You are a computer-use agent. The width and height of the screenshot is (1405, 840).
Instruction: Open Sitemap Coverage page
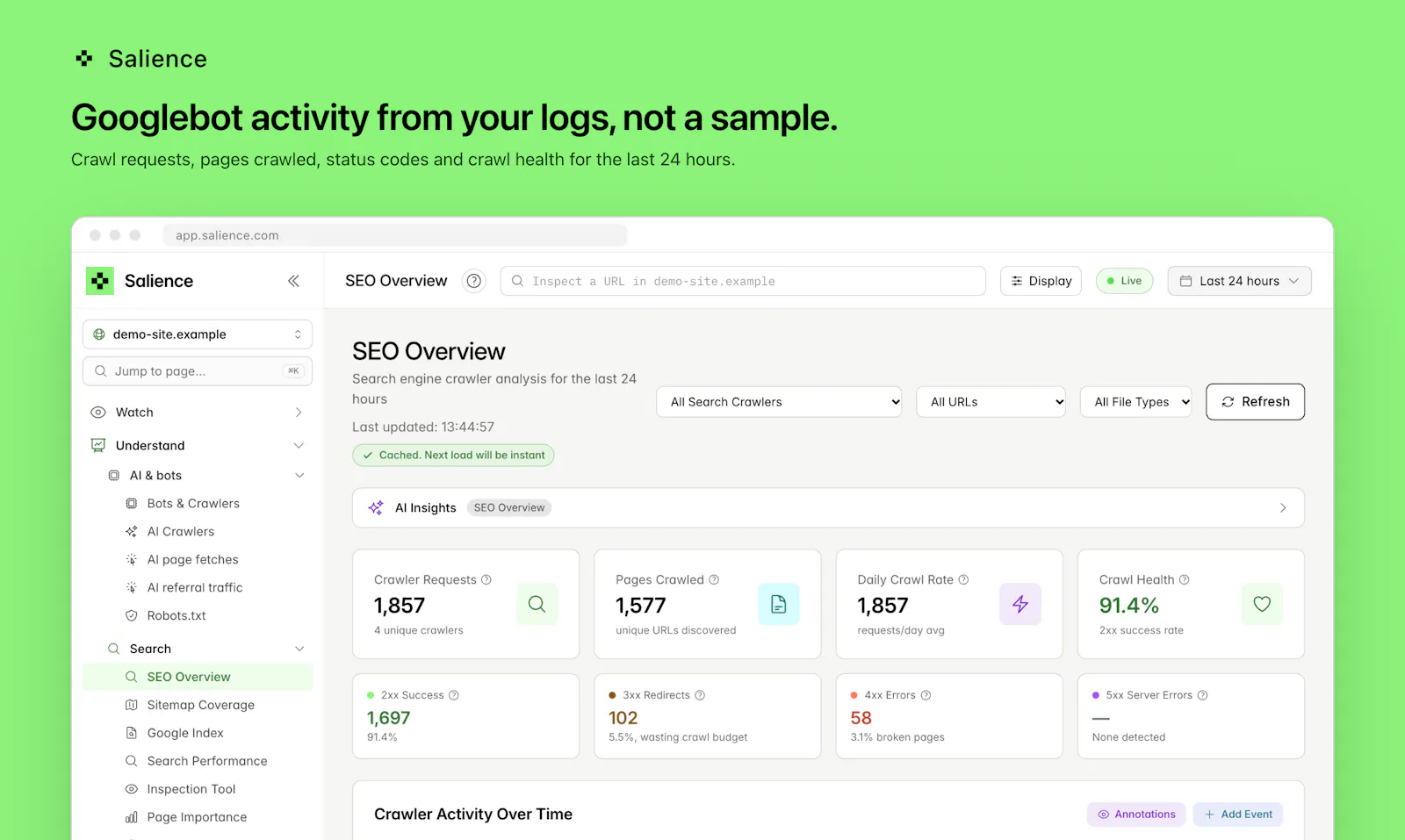click(201, 705)
